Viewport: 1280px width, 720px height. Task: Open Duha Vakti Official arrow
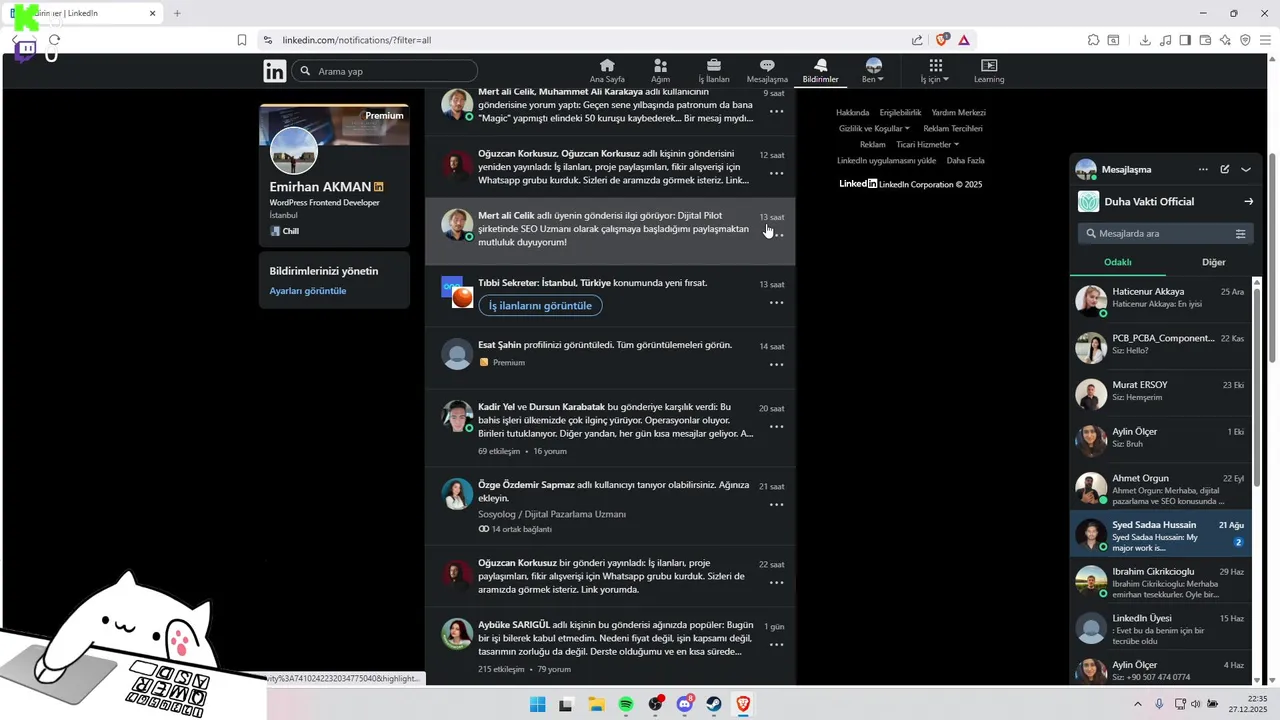1248,201
